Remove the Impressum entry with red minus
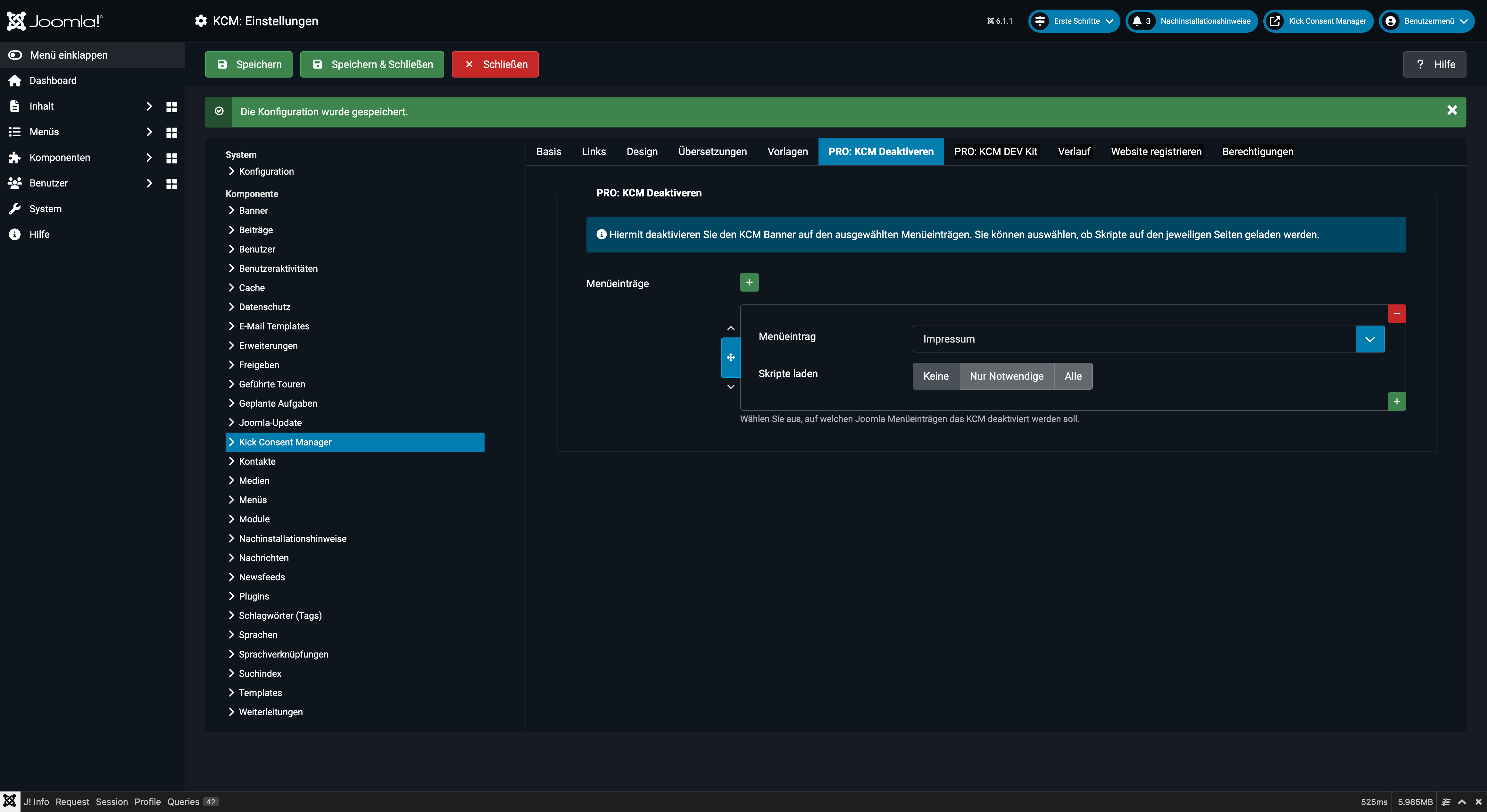The image size is (1487, 812). pyautogui.click(x=1396, y=313)
